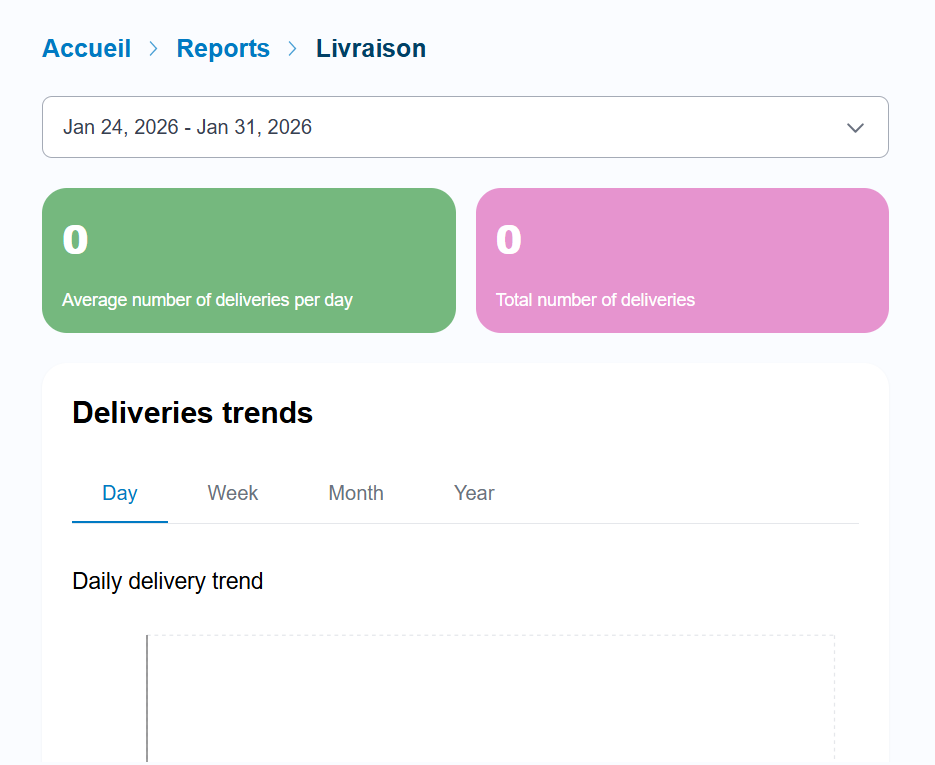Expand the date range dropdown arrow
The height and width of the screenshot is (765, 935).
[855, 128]
